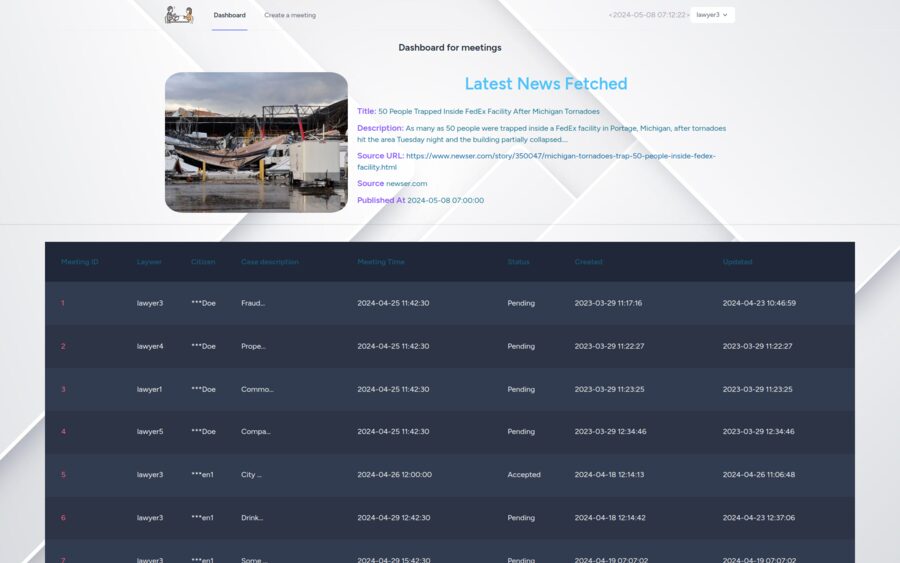This screenshot has height=563, width=900.
Task: Open meeting ID 5 link
Action: [x=63, y=475]
